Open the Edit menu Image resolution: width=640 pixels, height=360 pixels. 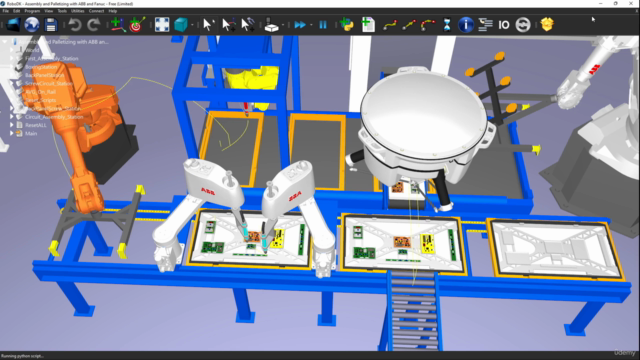pyautogui.click(x=17, y=11)
